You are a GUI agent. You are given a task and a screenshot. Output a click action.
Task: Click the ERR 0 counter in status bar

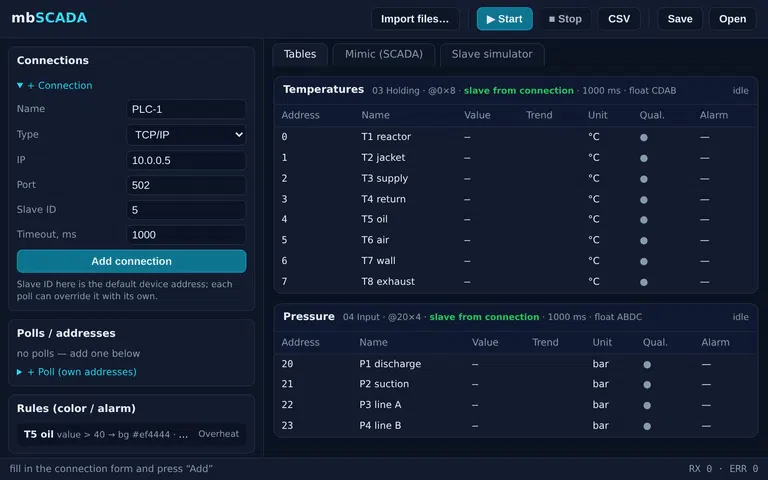(744, 469)
